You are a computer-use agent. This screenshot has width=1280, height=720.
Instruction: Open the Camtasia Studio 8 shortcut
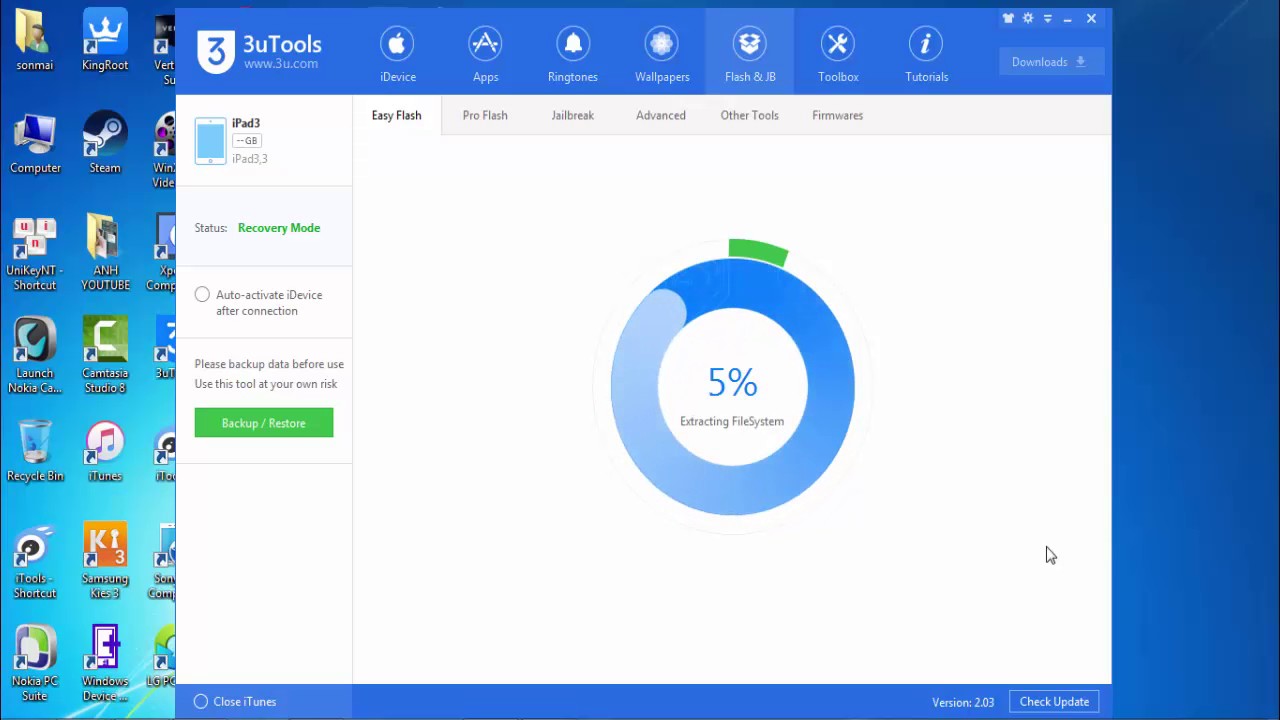[105, 357]
